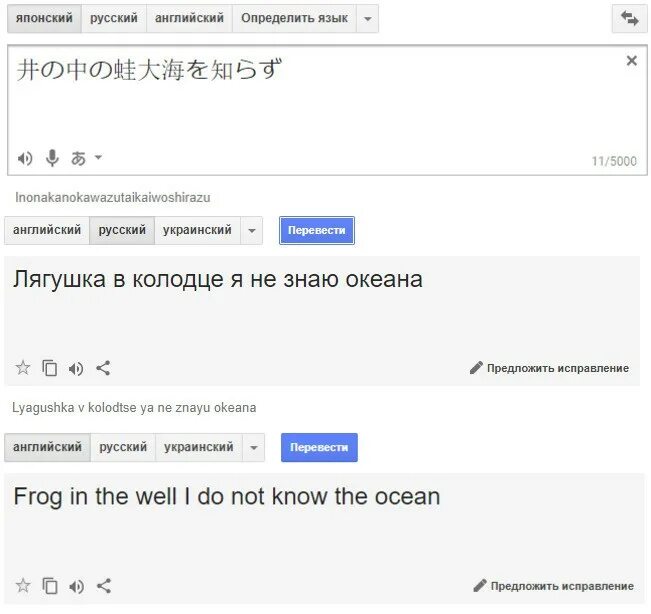Suggest an edit for the English translation
This screenshot has height=614, width=651.
click(553, 586)
